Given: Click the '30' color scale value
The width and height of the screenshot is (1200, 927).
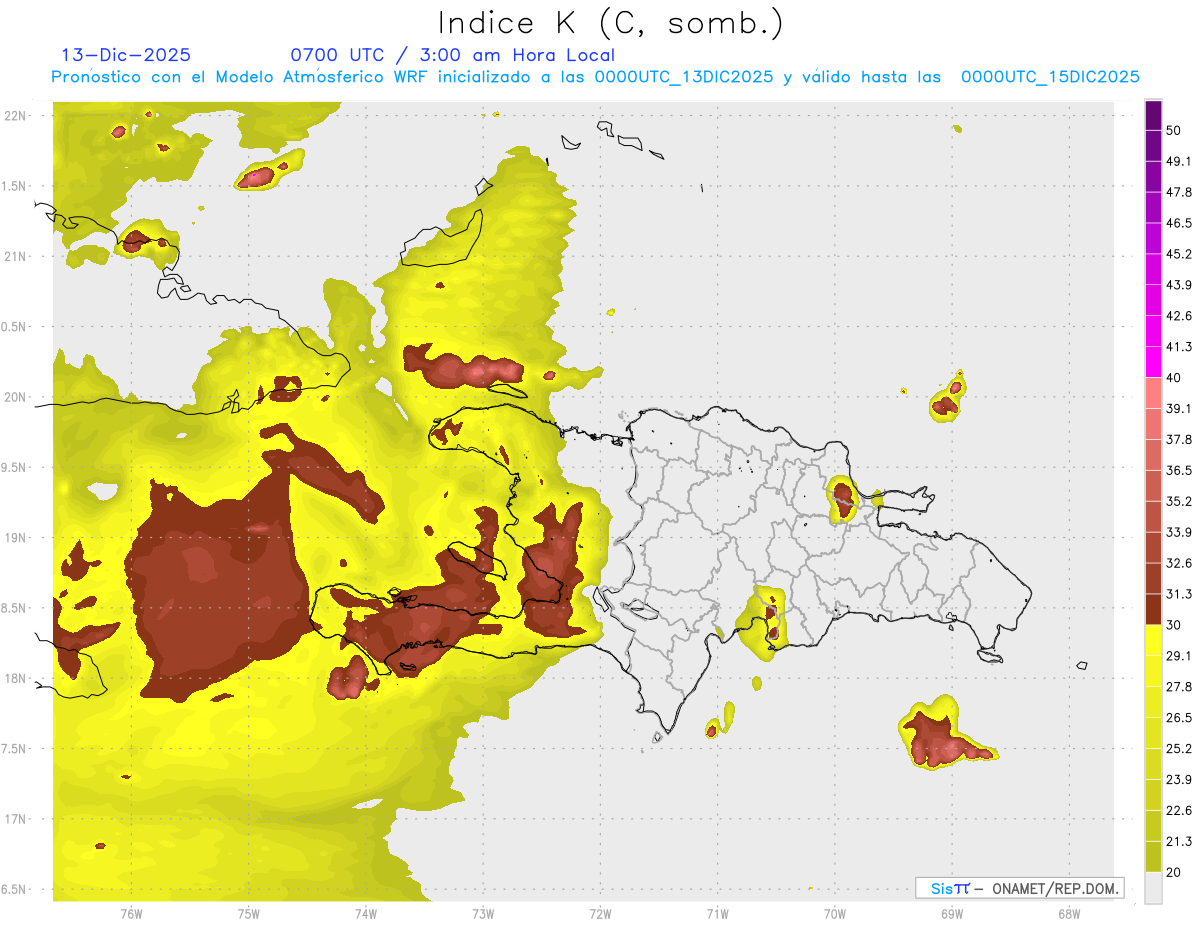Looking at the screenshot, I should pyautogui.click(x=1175, y=625).
